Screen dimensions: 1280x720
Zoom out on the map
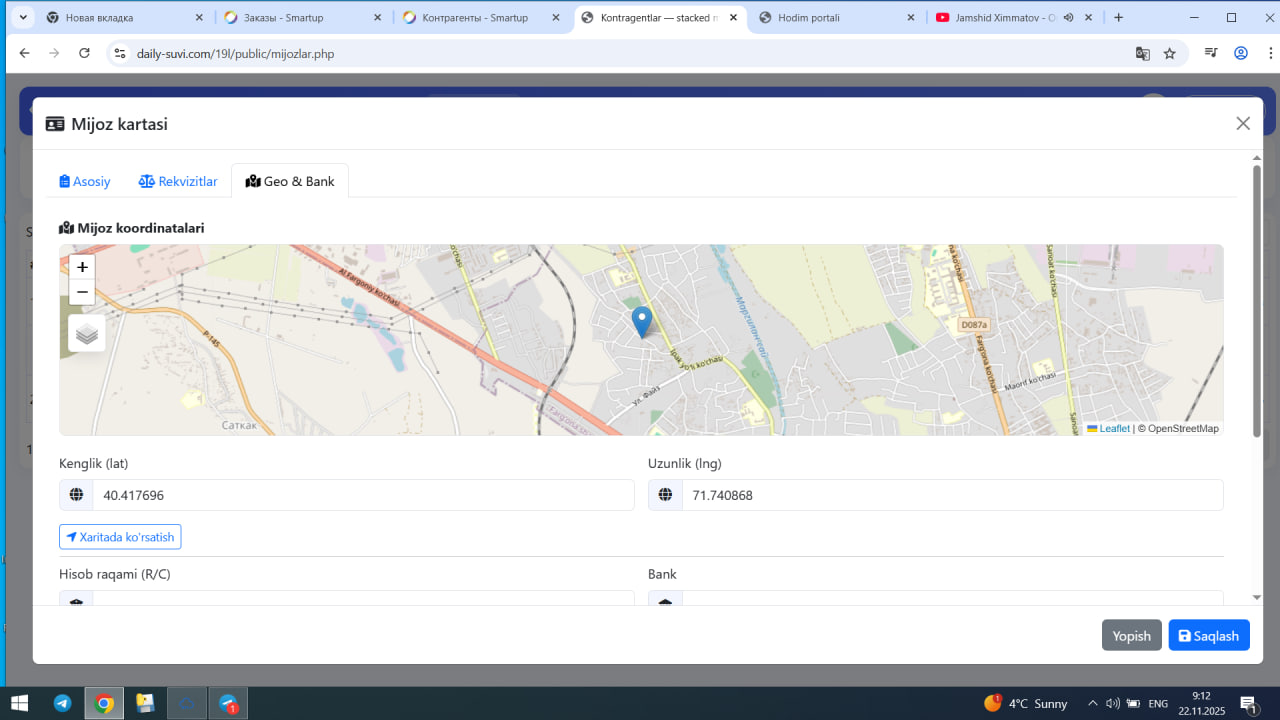coord(82,292)
